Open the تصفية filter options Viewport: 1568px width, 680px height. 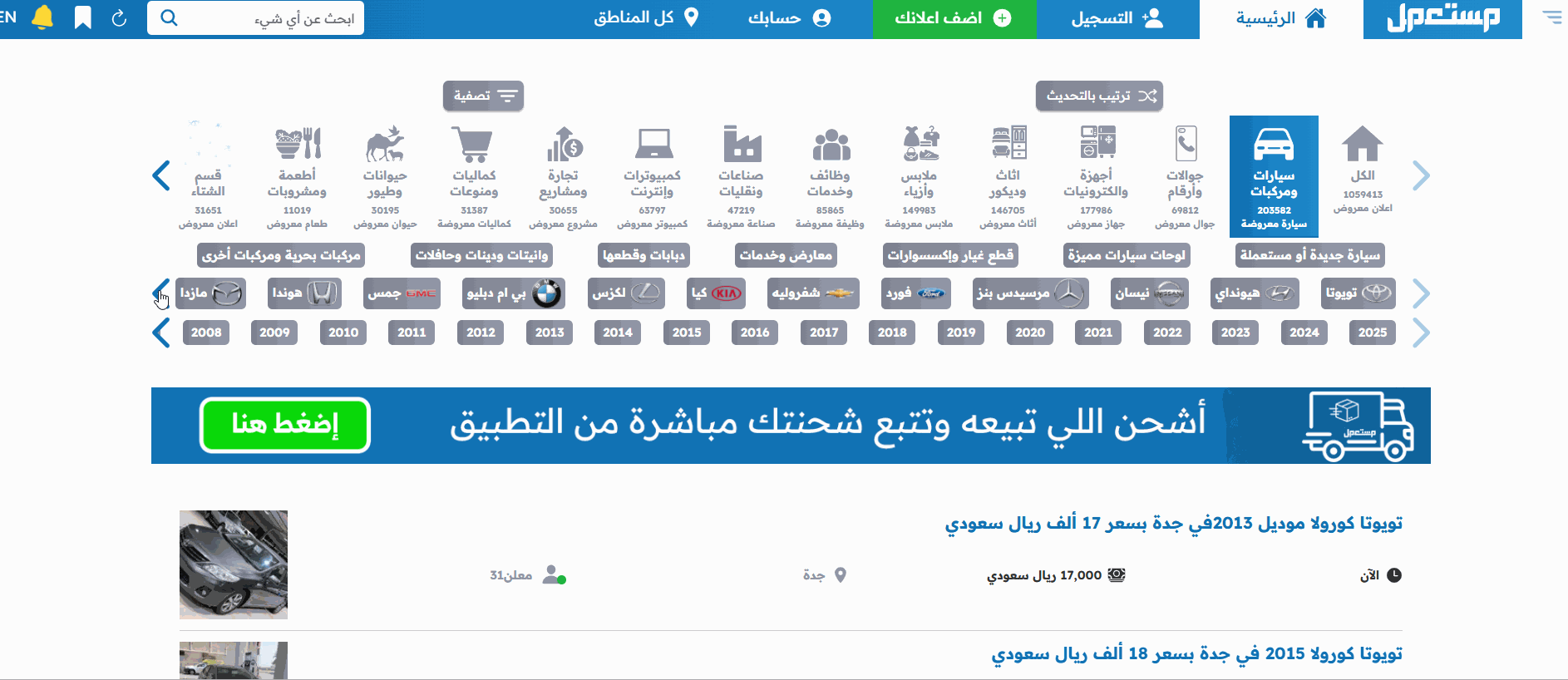(x=483, y=96)
